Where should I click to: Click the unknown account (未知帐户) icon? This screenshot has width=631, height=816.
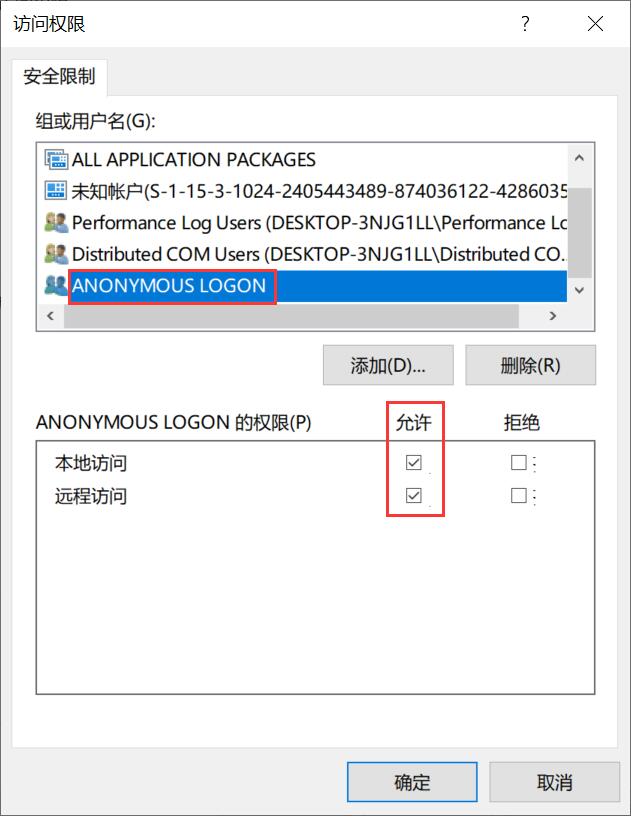pos(56,190)
